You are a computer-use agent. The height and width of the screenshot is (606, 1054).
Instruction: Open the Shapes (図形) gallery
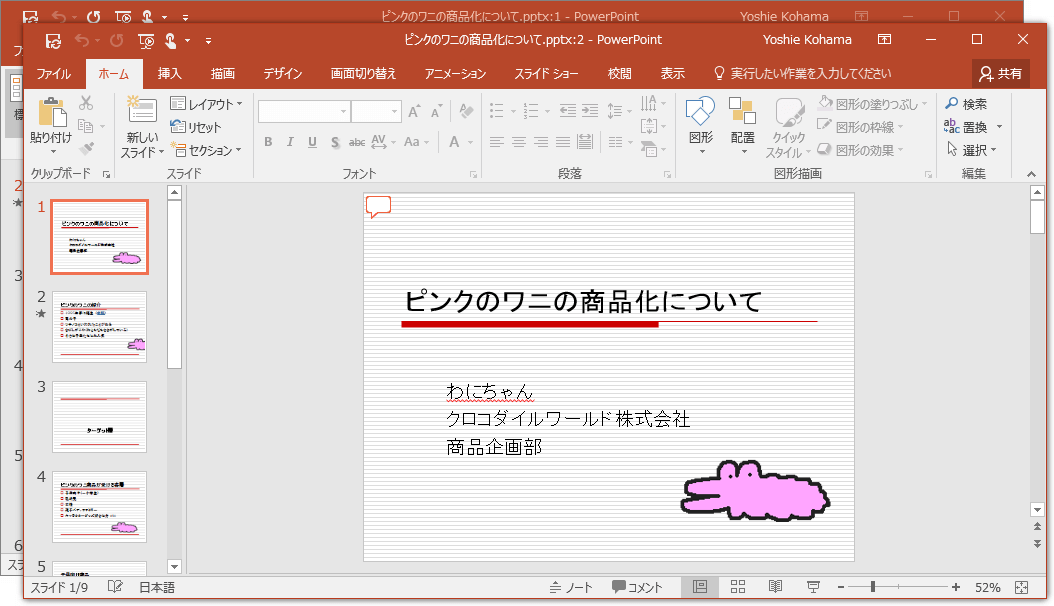[700, 112]
